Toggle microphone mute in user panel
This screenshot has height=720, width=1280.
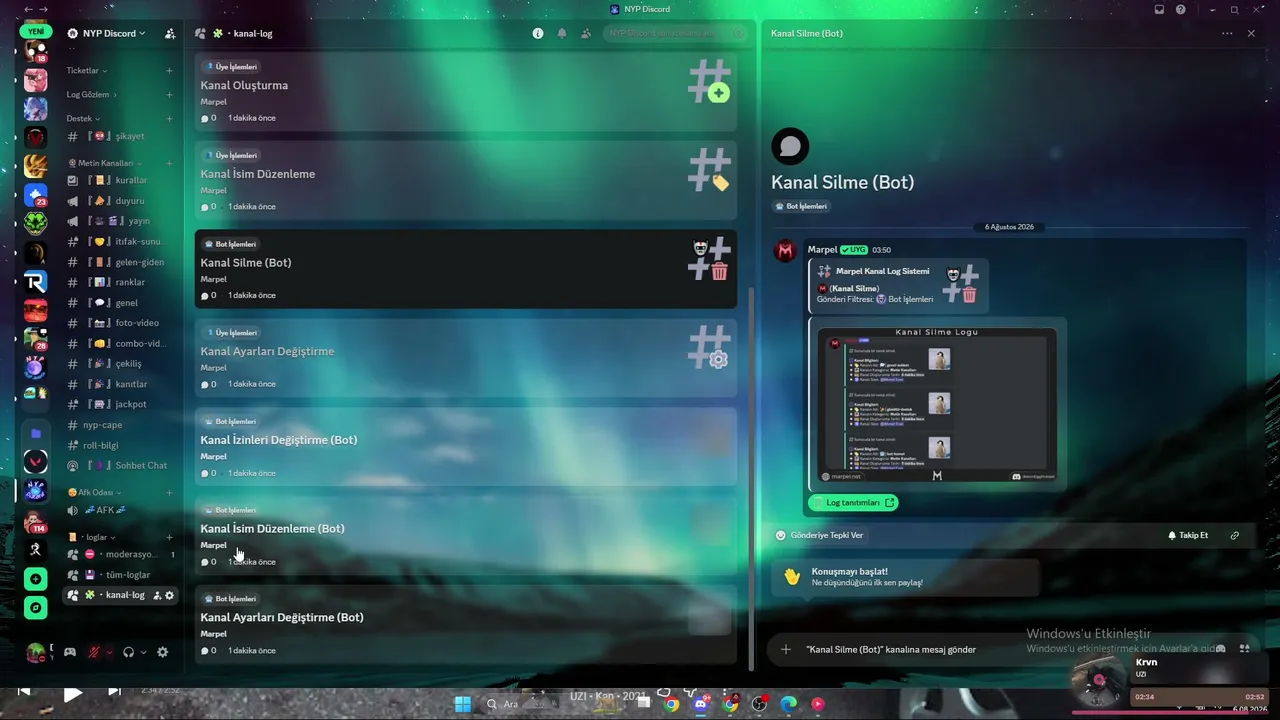pyautogui.click(x=94, y=652)
